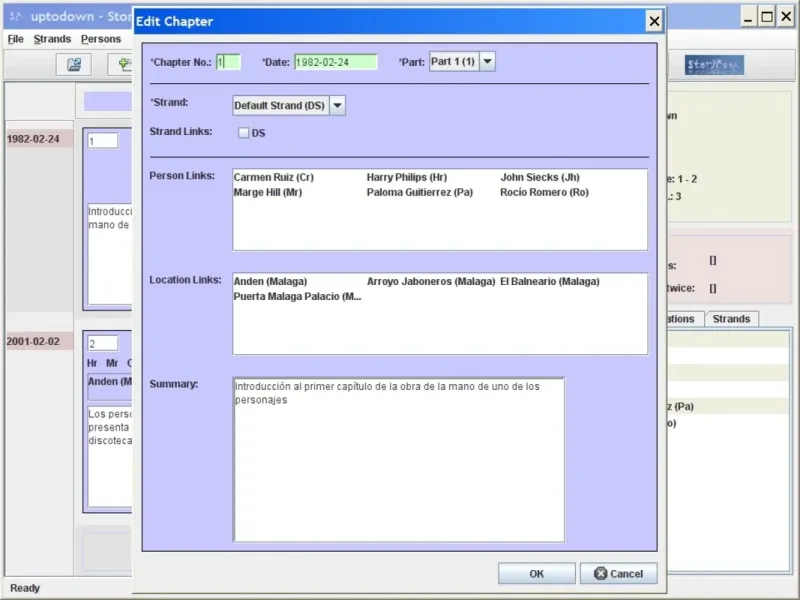Confirm with the OK button
800x600 pixels.
pyautogui.click(x=536, y=573)
